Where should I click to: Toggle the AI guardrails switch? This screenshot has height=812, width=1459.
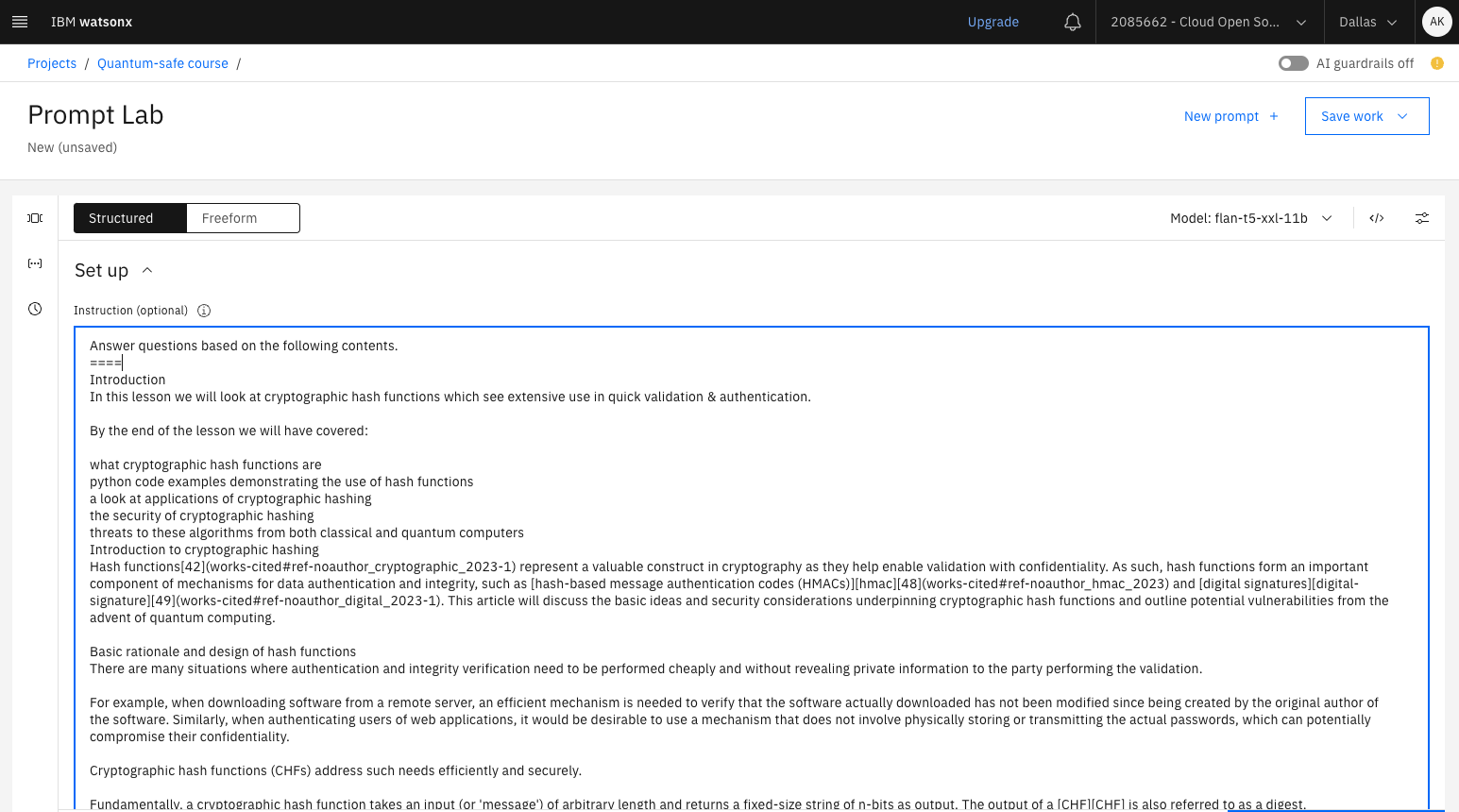click(1293, 63)
